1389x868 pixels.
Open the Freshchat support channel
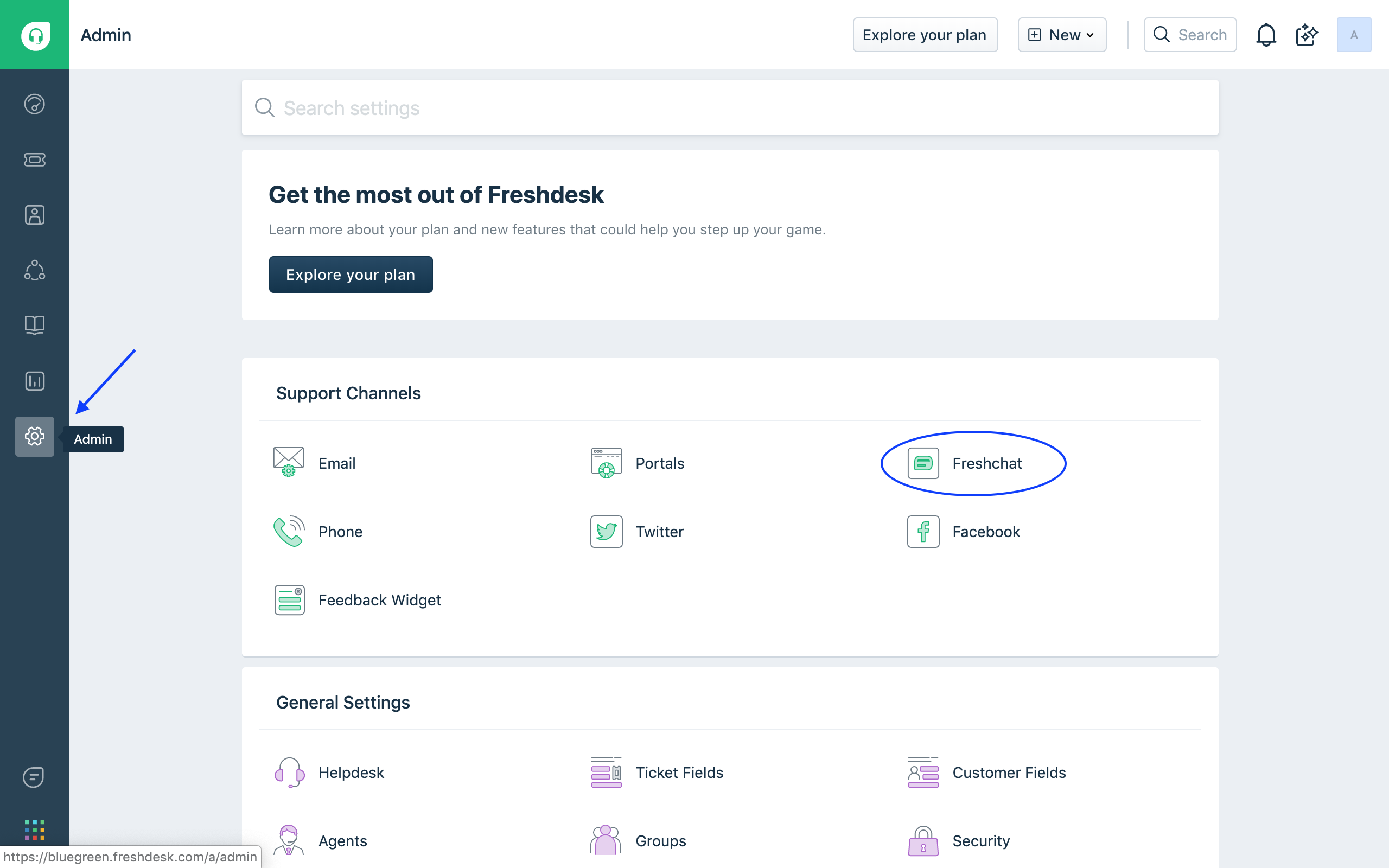pyautogui.click(x=986, y=463)
